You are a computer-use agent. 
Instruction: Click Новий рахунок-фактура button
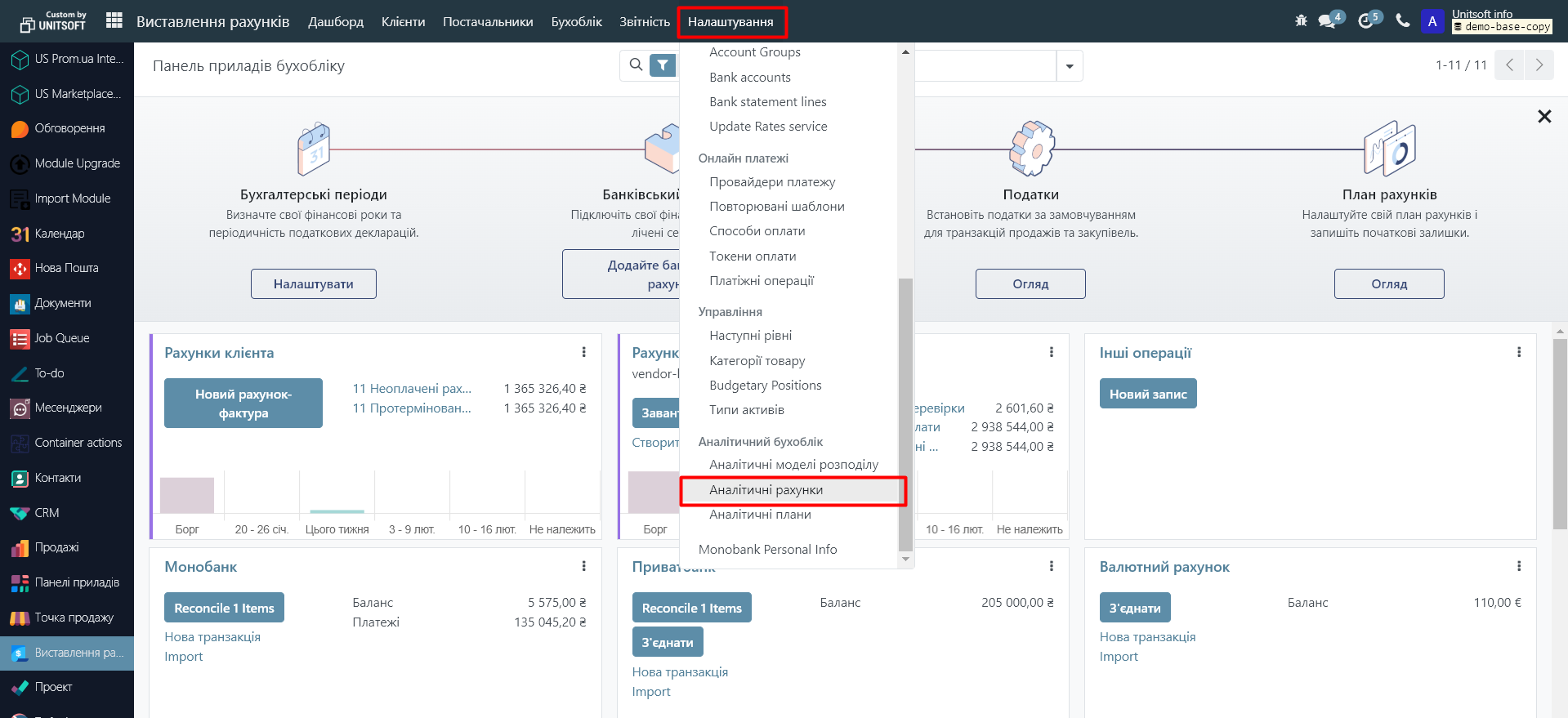click(x=243, y=404)
